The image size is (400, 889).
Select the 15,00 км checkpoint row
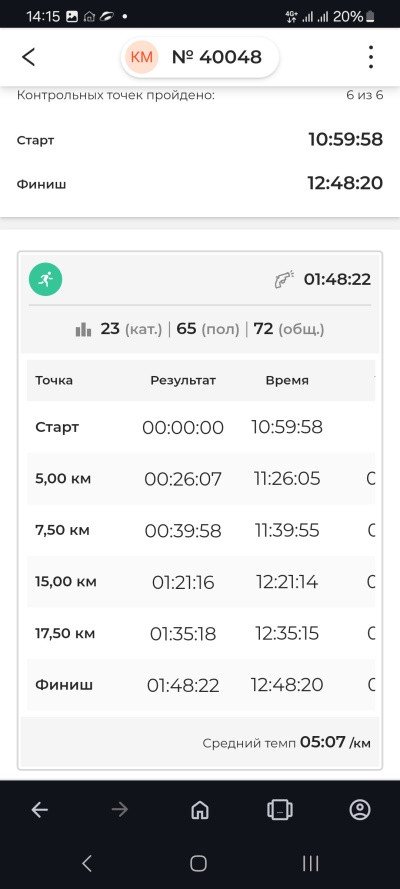[201, 582]
